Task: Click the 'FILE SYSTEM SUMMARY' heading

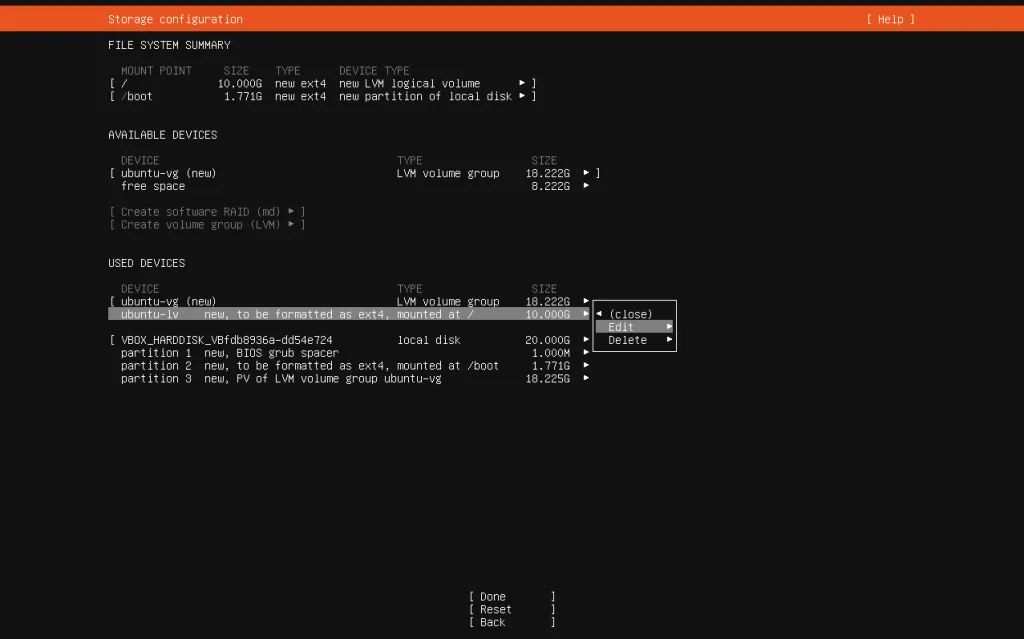Action: pyautogui.click(x=169, y=45)
